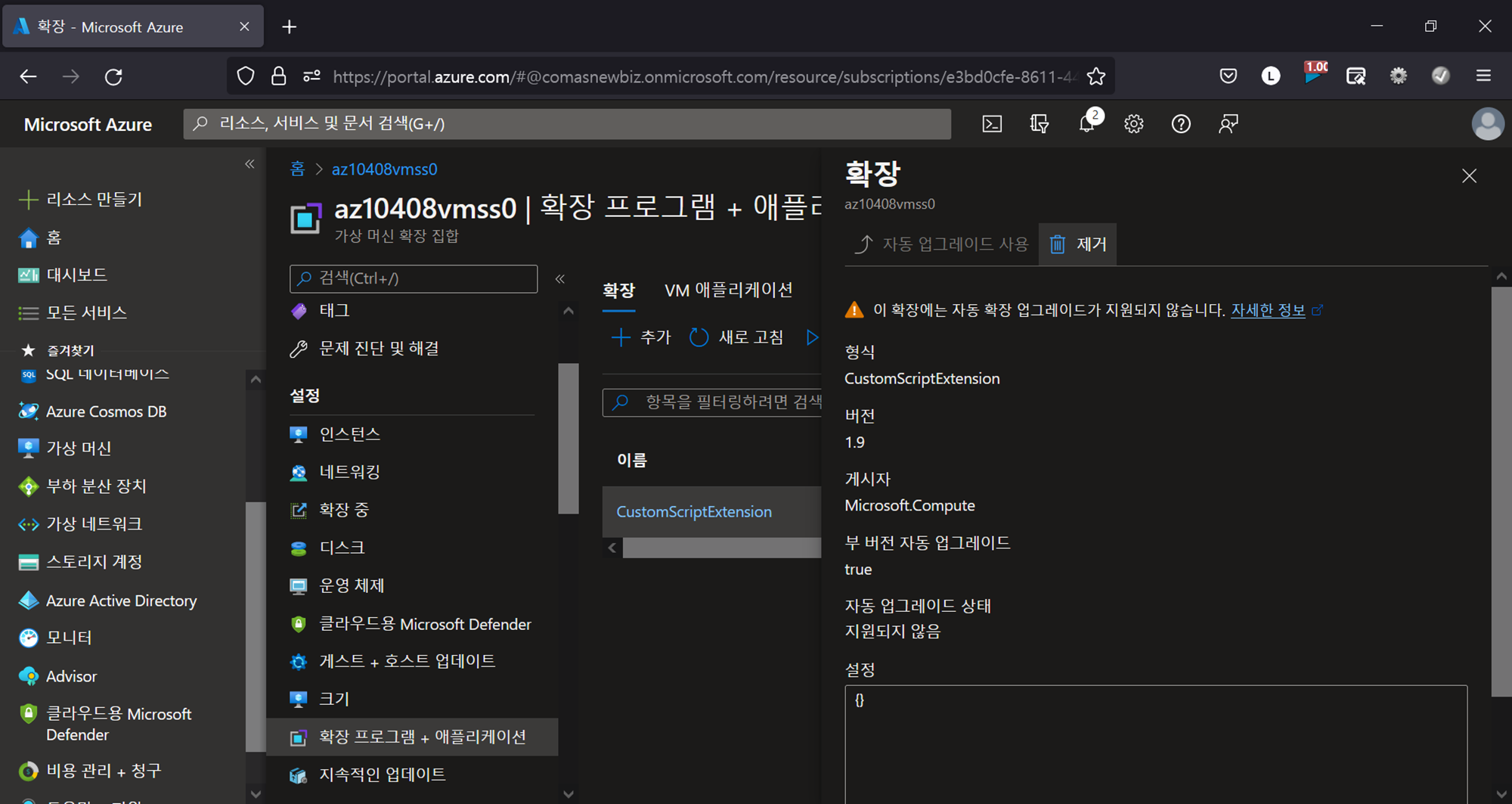Click the browser reload button
This screenshot has width=1512, height=804.
(113, 76)
